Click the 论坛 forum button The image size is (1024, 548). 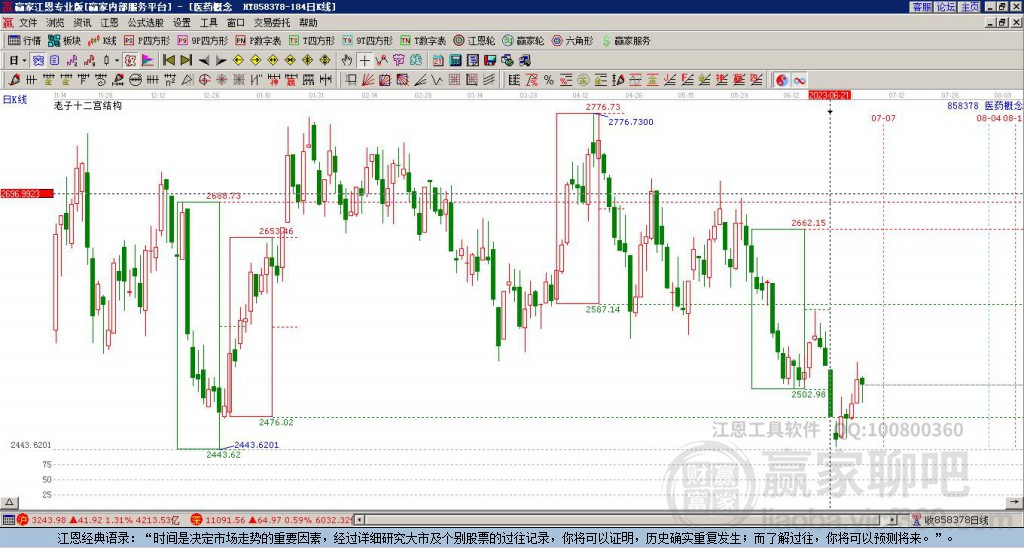946,7
